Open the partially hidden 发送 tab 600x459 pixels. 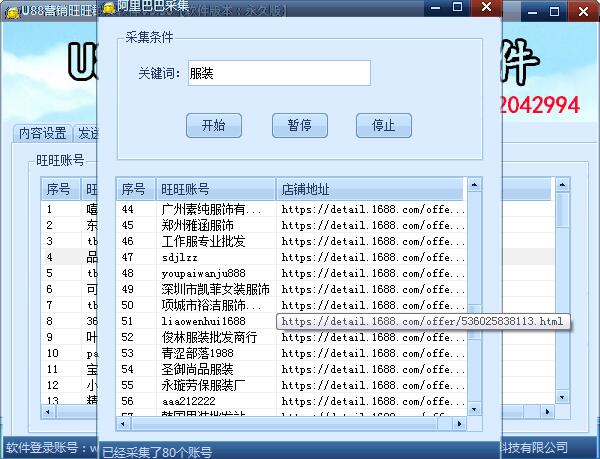pos(86,133)
